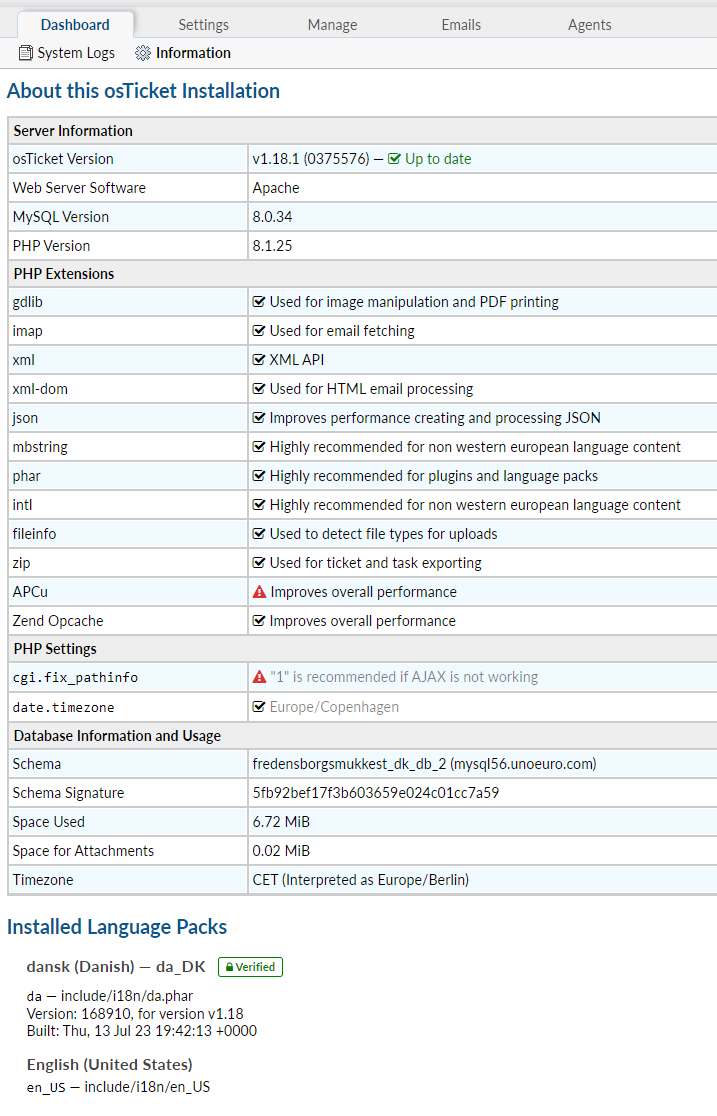Switch to the Settings tab
717x1116 pixels.
coord(204,25)
